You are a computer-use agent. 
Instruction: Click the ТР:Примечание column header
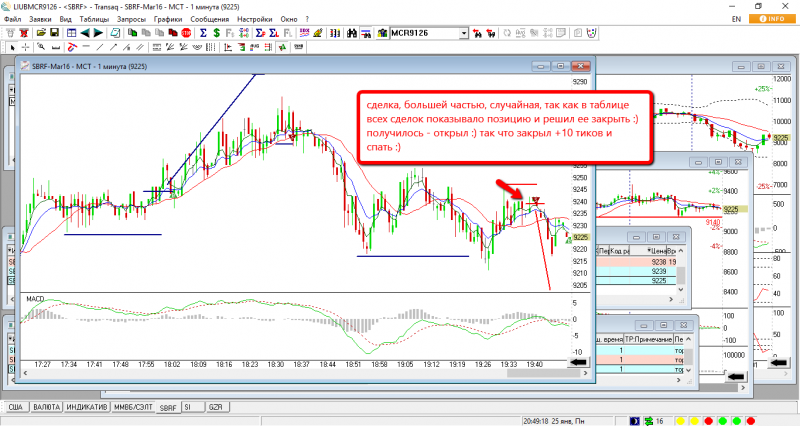coord(648,339)
